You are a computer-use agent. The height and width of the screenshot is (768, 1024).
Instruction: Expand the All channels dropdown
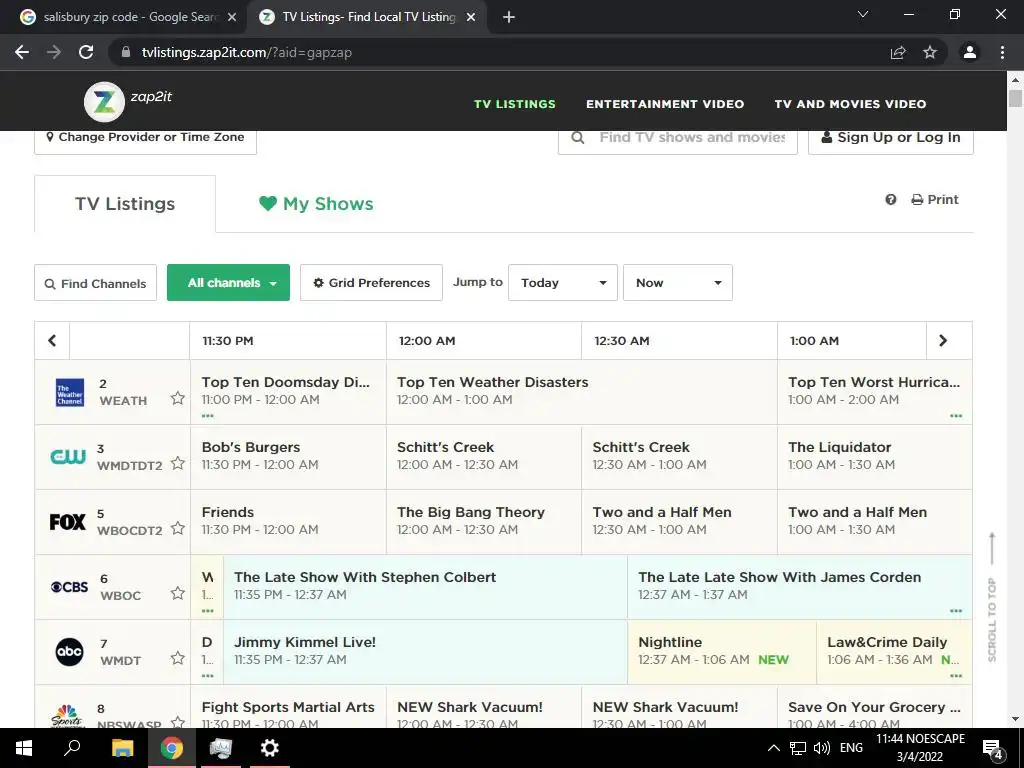[229, 283]
